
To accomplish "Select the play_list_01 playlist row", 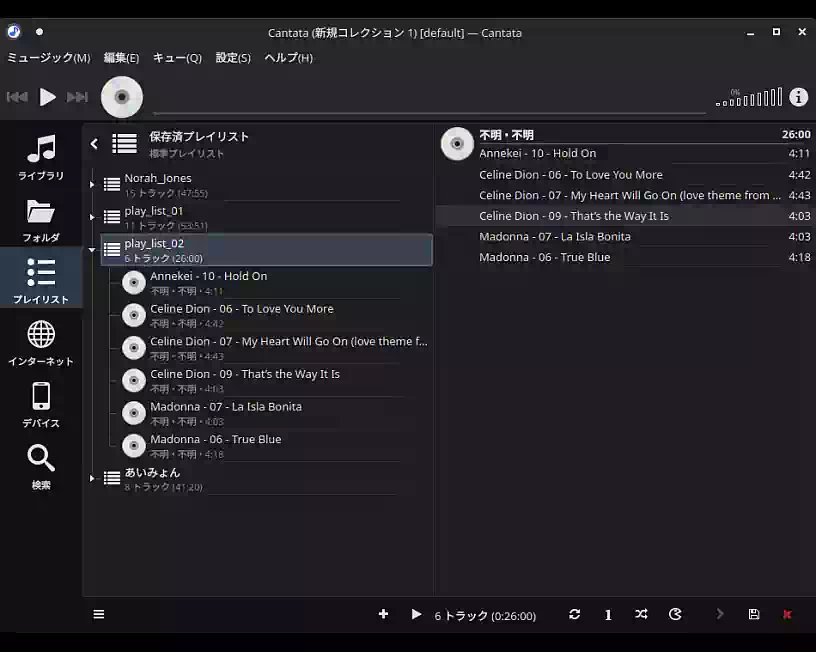I will coord(266,218).
